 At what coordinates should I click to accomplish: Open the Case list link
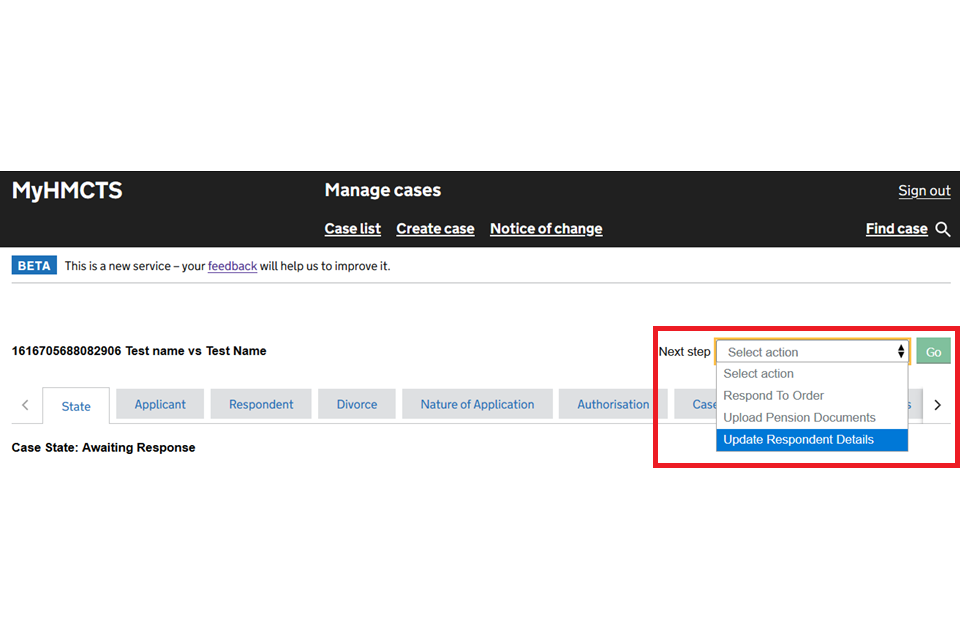click(352, 229)
